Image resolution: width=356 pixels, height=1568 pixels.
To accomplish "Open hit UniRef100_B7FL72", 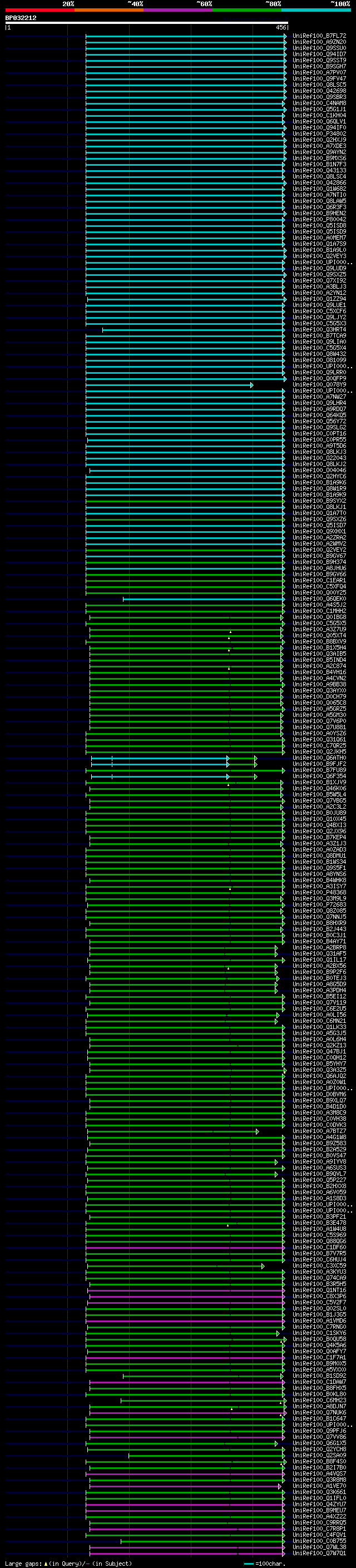I will pos(319,36).
